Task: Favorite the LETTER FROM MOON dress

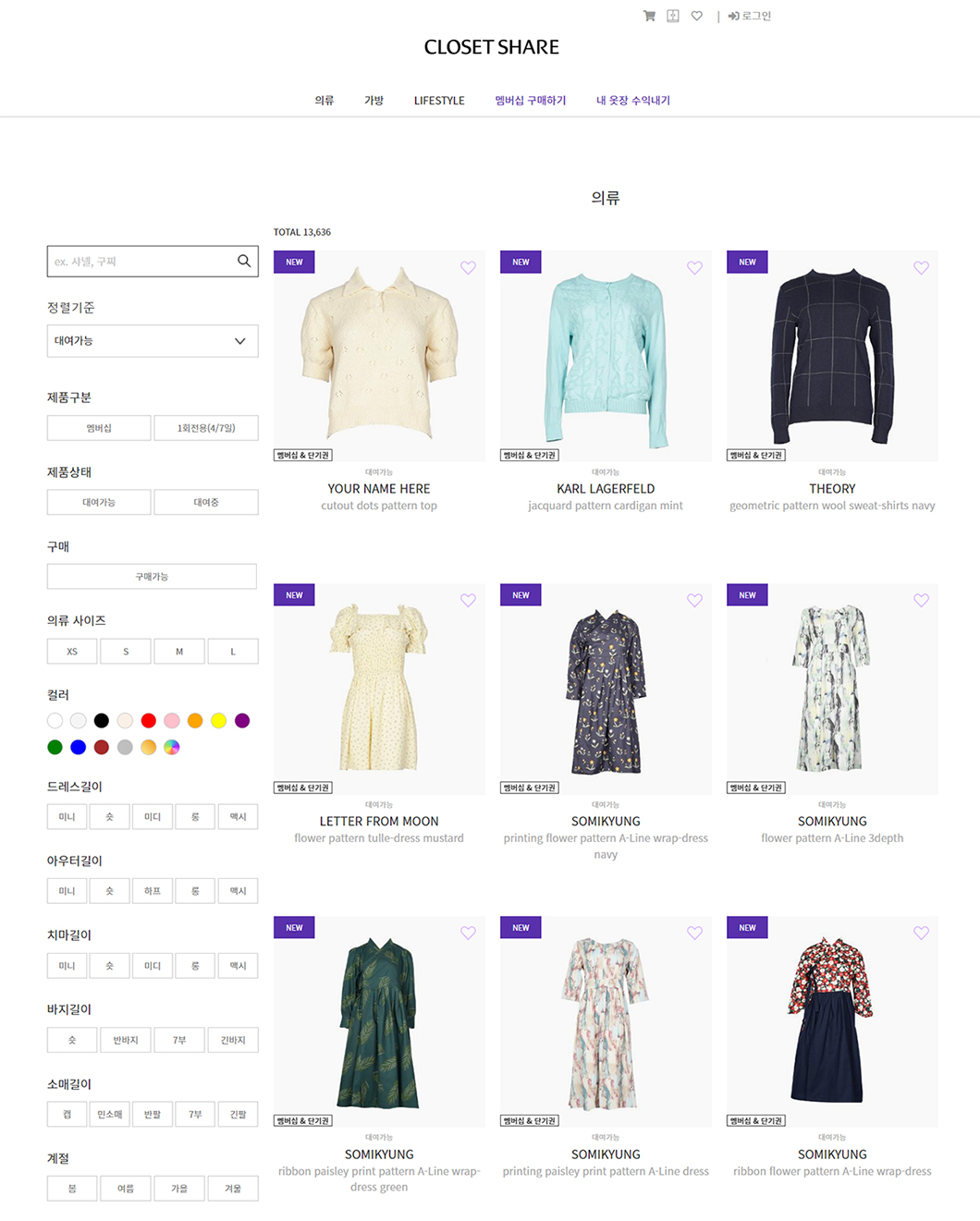Action: pos(469,601)
